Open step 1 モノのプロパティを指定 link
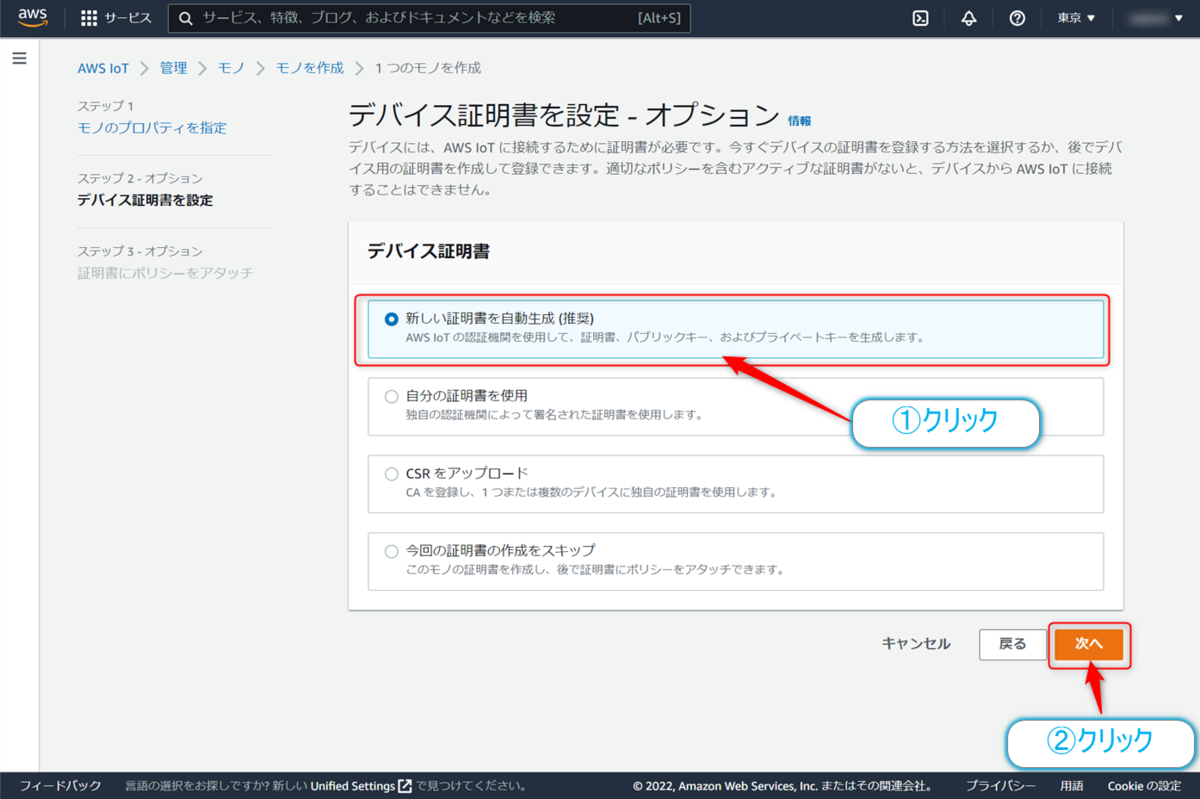1200x799 pixels. coord(152,128)
